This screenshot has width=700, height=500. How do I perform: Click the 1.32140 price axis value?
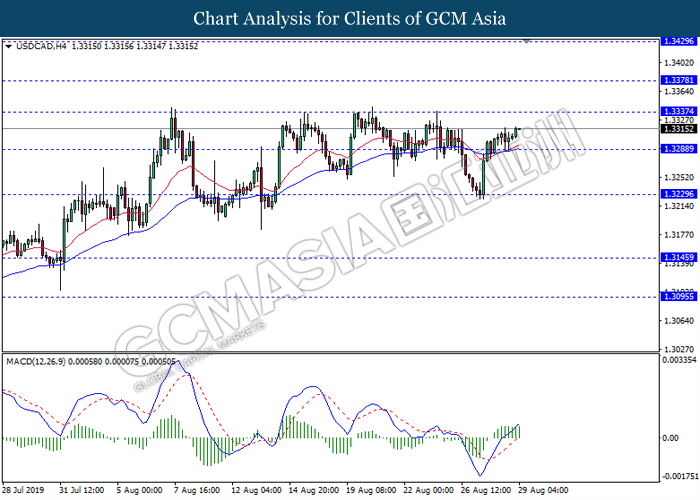click(679, 206)
